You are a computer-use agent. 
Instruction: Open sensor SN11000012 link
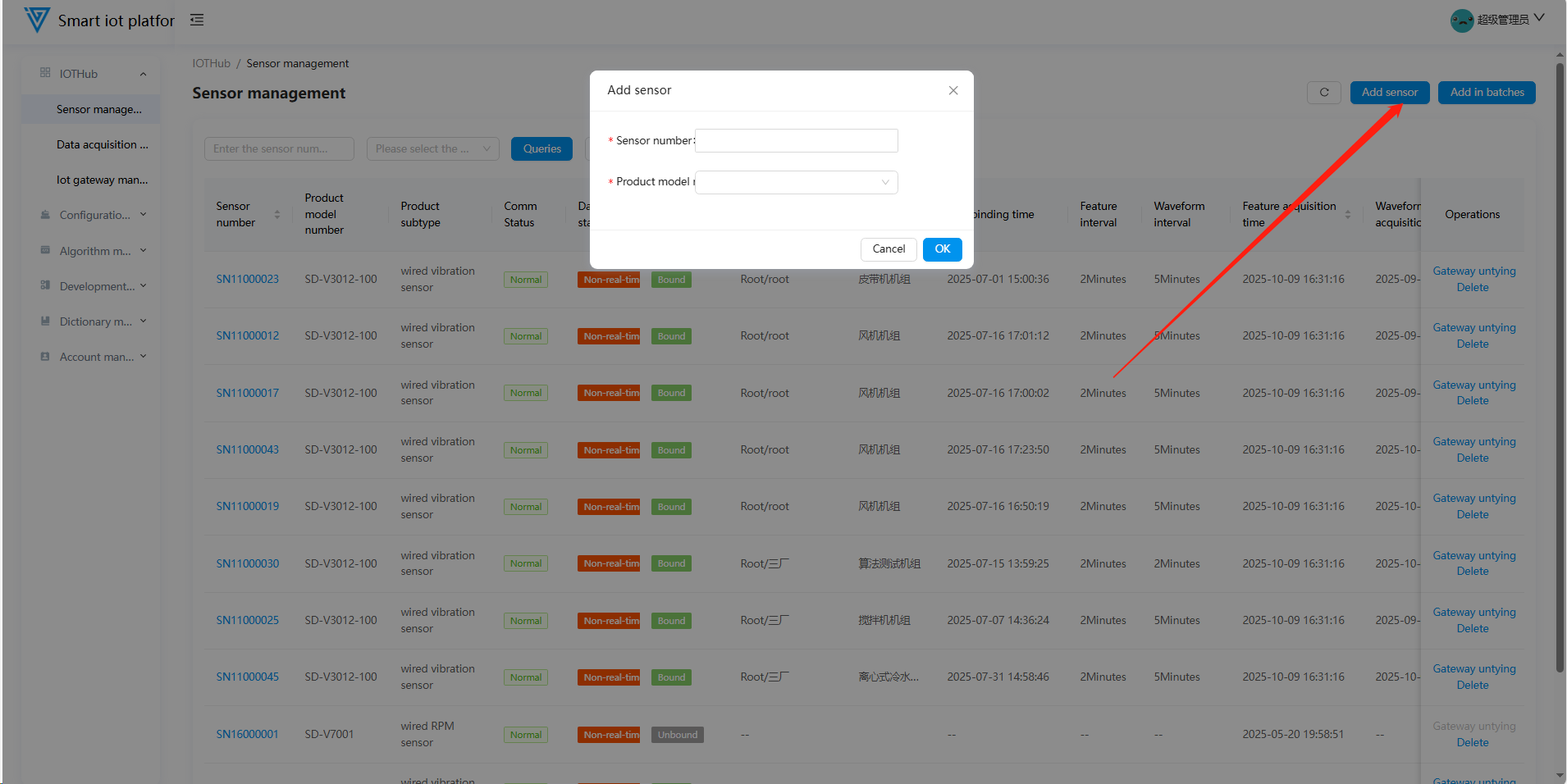247,335
